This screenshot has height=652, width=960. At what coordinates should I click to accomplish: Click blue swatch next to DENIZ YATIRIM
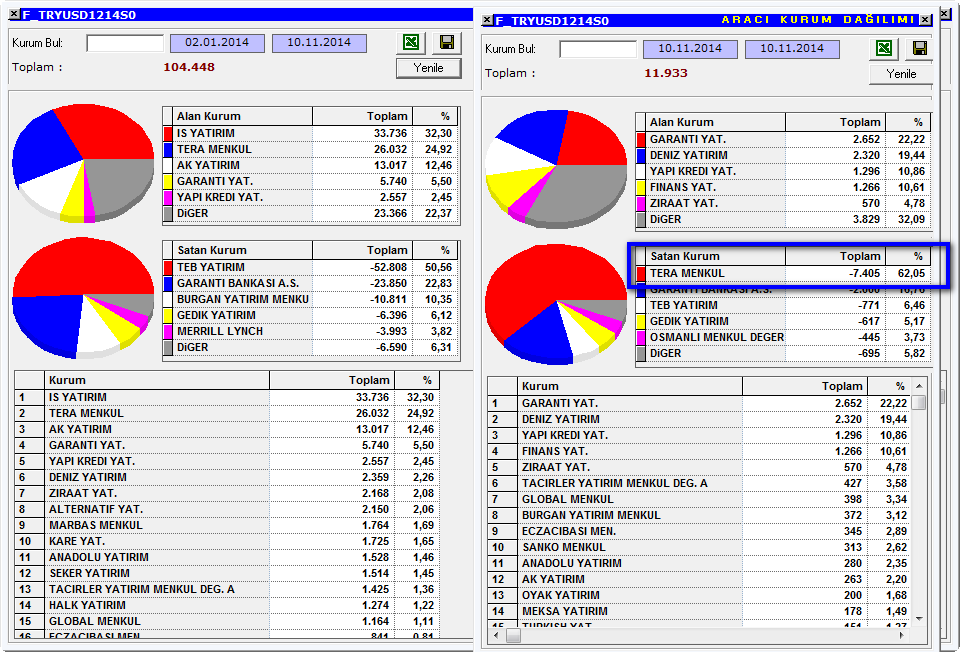tap(641, 156)
